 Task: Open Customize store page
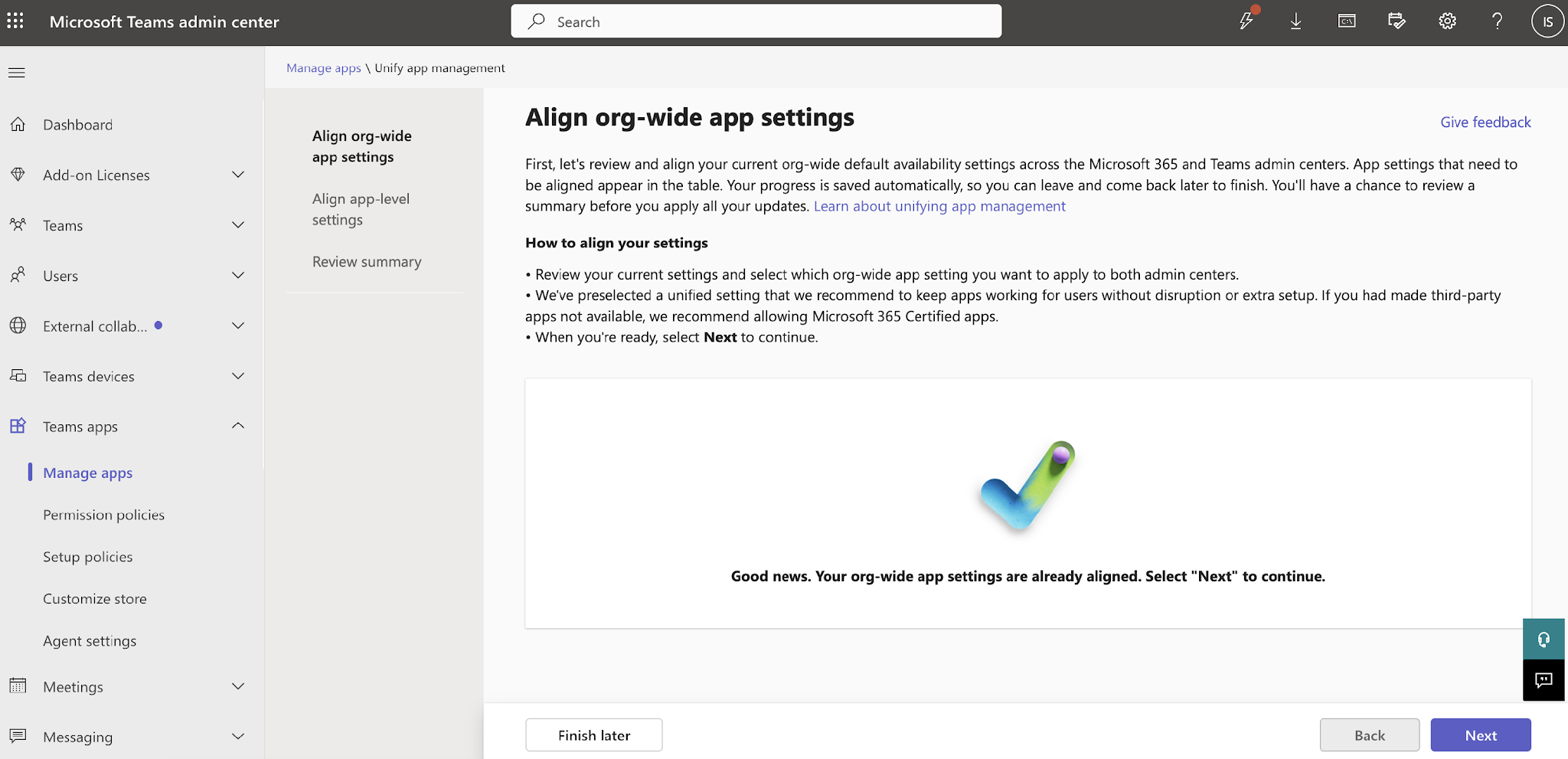(x=95, y=599)
